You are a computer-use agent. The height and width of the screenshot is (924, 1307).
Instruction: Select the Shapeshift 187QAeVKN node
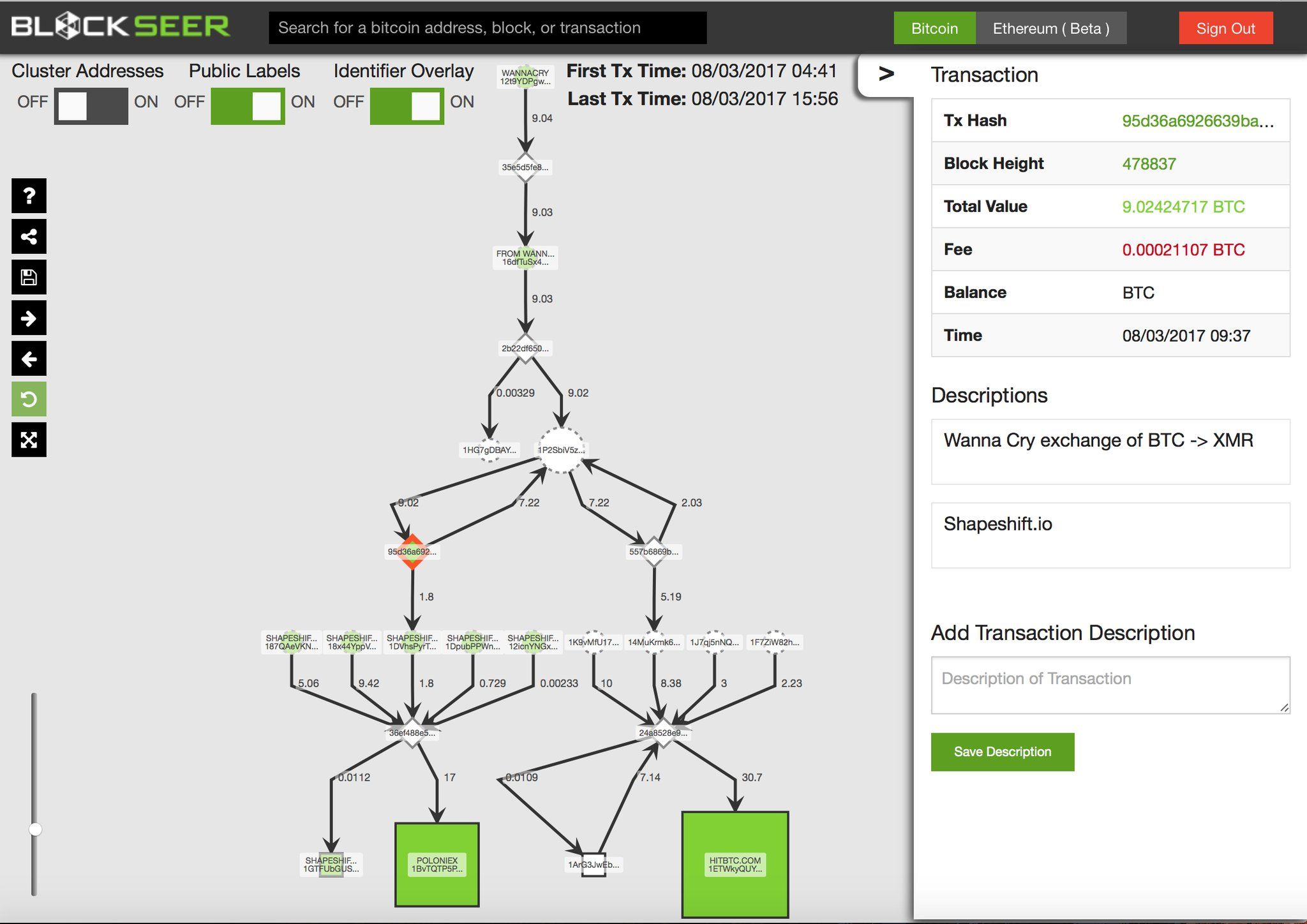(292, 642)
